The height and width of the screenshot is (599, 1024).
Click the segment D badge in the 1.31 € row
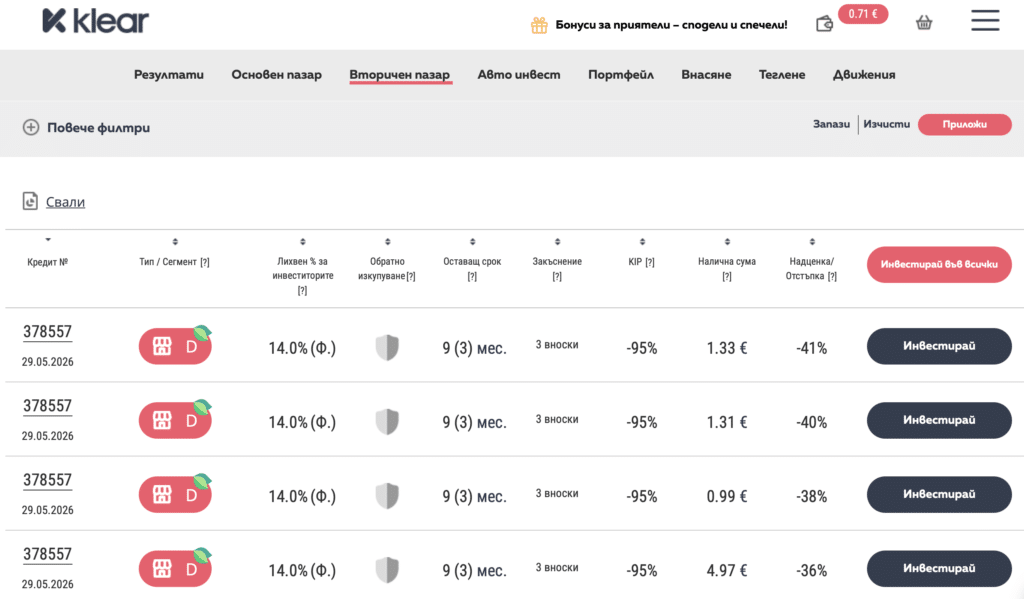[175, 420]
